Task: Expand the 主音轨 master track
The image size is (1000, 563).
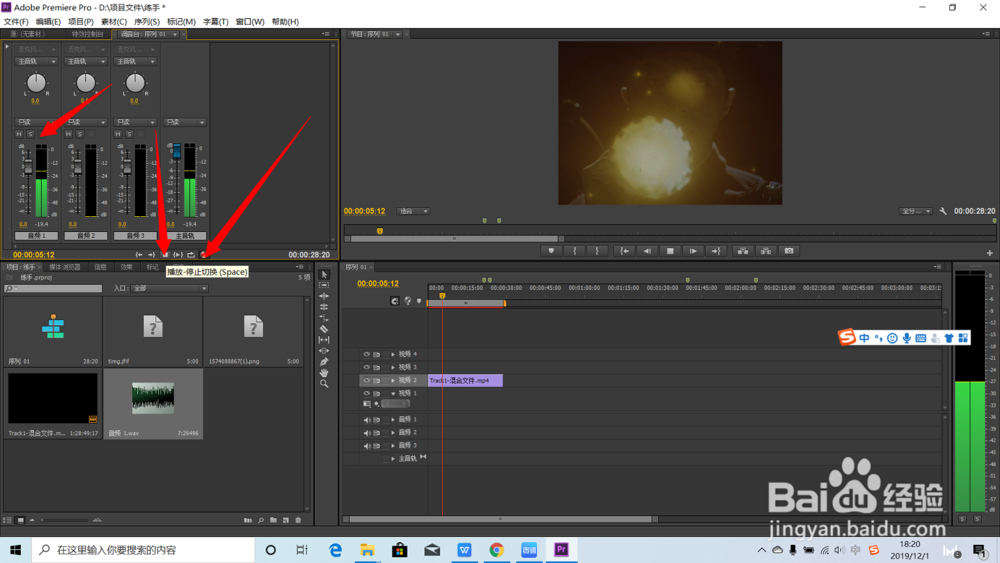Action: tap(393, 458)
